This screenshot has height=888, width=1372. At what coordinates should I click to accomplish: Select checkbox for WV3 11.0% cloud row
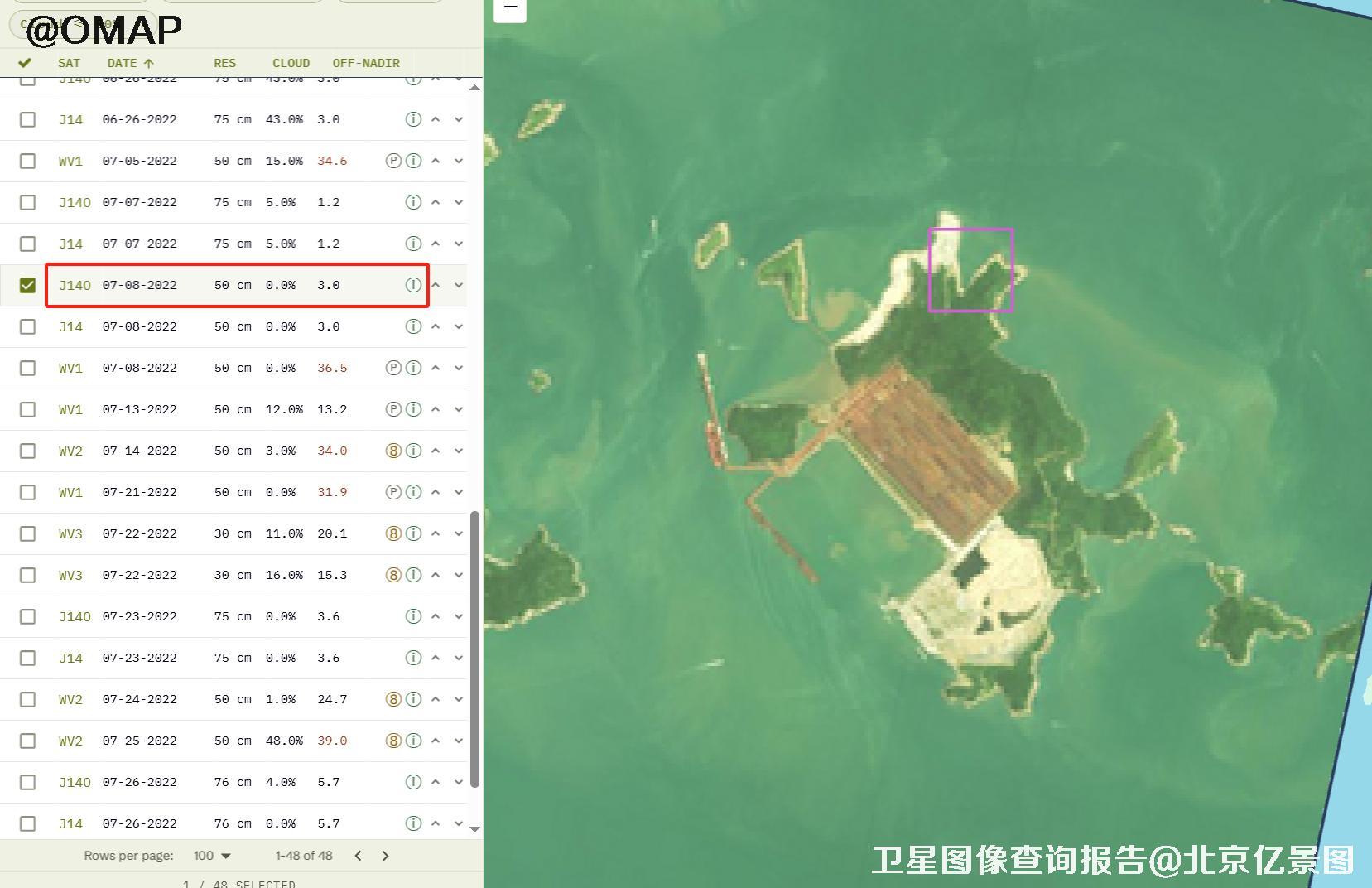pos(27,533)
